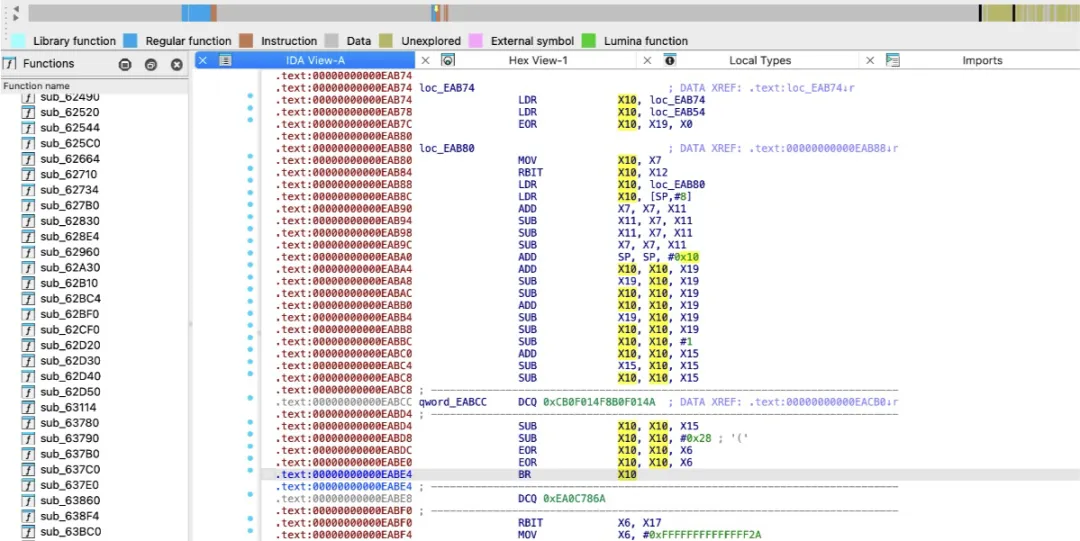Viewport: 1080px width, 541px height.
Task: Click the navigation band left arrow
Action: 15,8
